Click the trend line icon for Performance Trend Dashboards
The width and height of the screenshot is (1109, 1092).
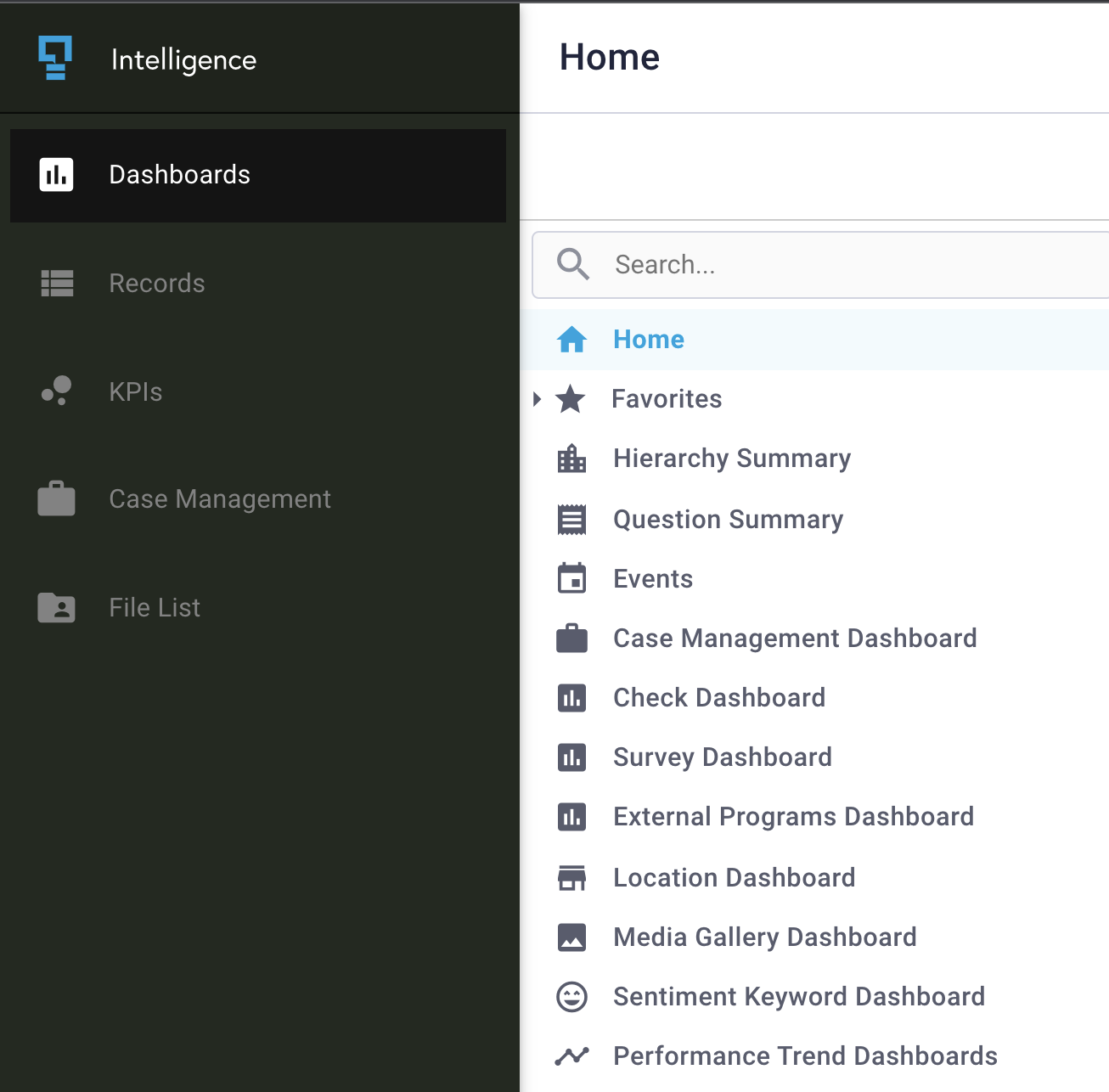[573, 1056]
